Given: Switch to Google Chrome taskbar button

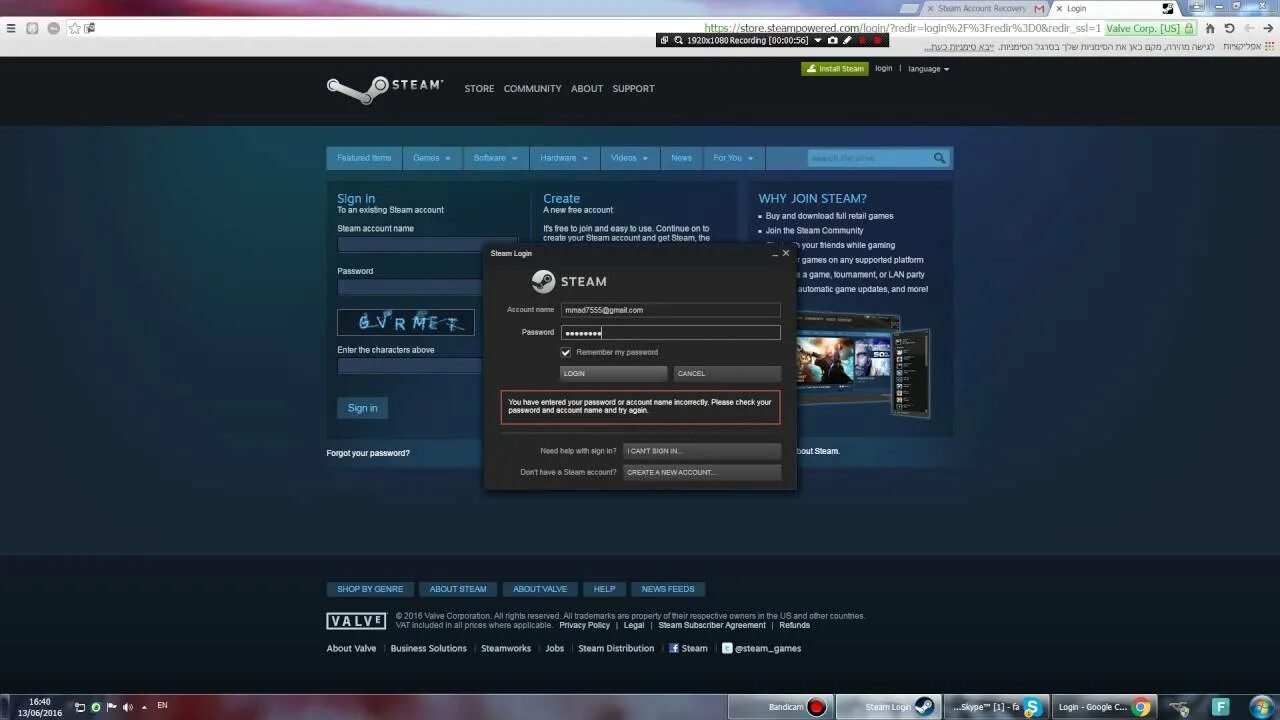Looking at the screenshot, I should click(x=1103, y=707).
